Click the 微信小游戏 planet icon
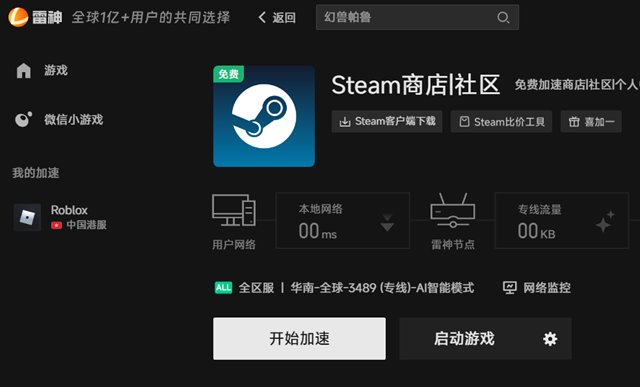The image size is (640, 387). [23, 120]
